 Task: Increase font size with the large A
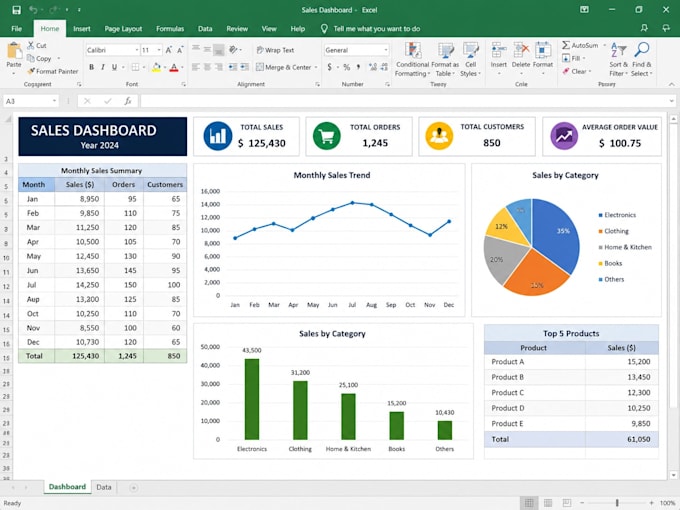click(x=169, y=50)
